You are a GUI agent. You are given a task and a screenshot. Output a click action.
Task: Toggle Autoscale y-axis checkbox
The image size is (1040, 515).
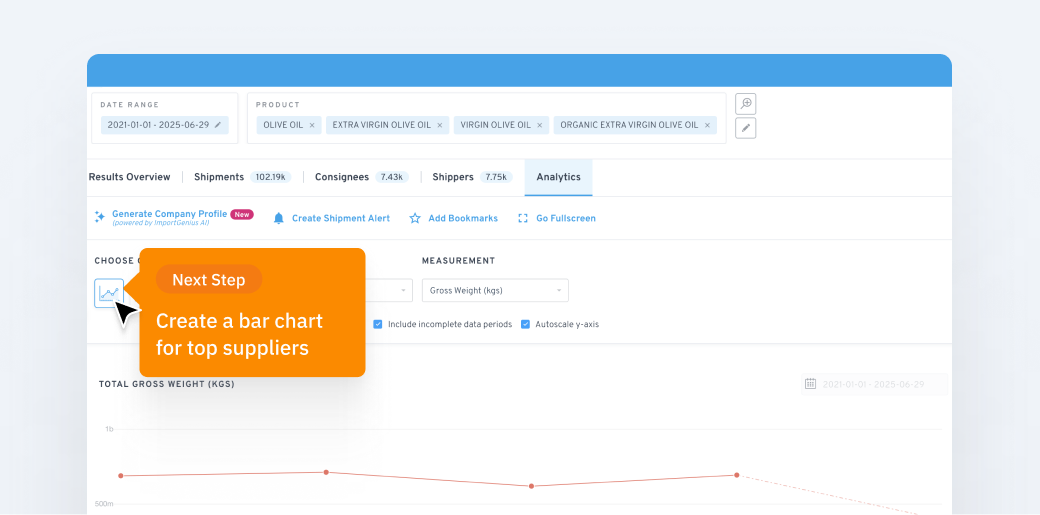(x=525, y=325)
